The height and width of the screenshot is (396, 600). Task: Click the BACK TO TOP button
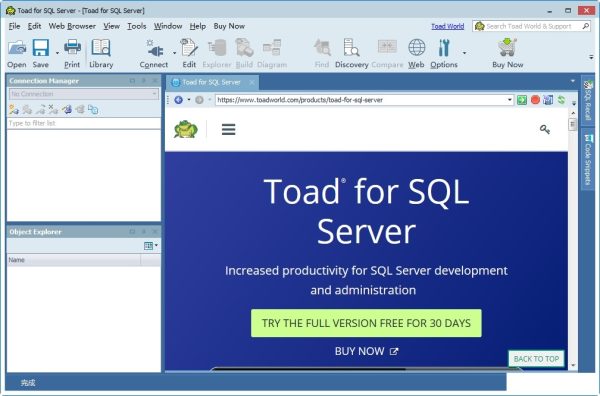point(536,359)
